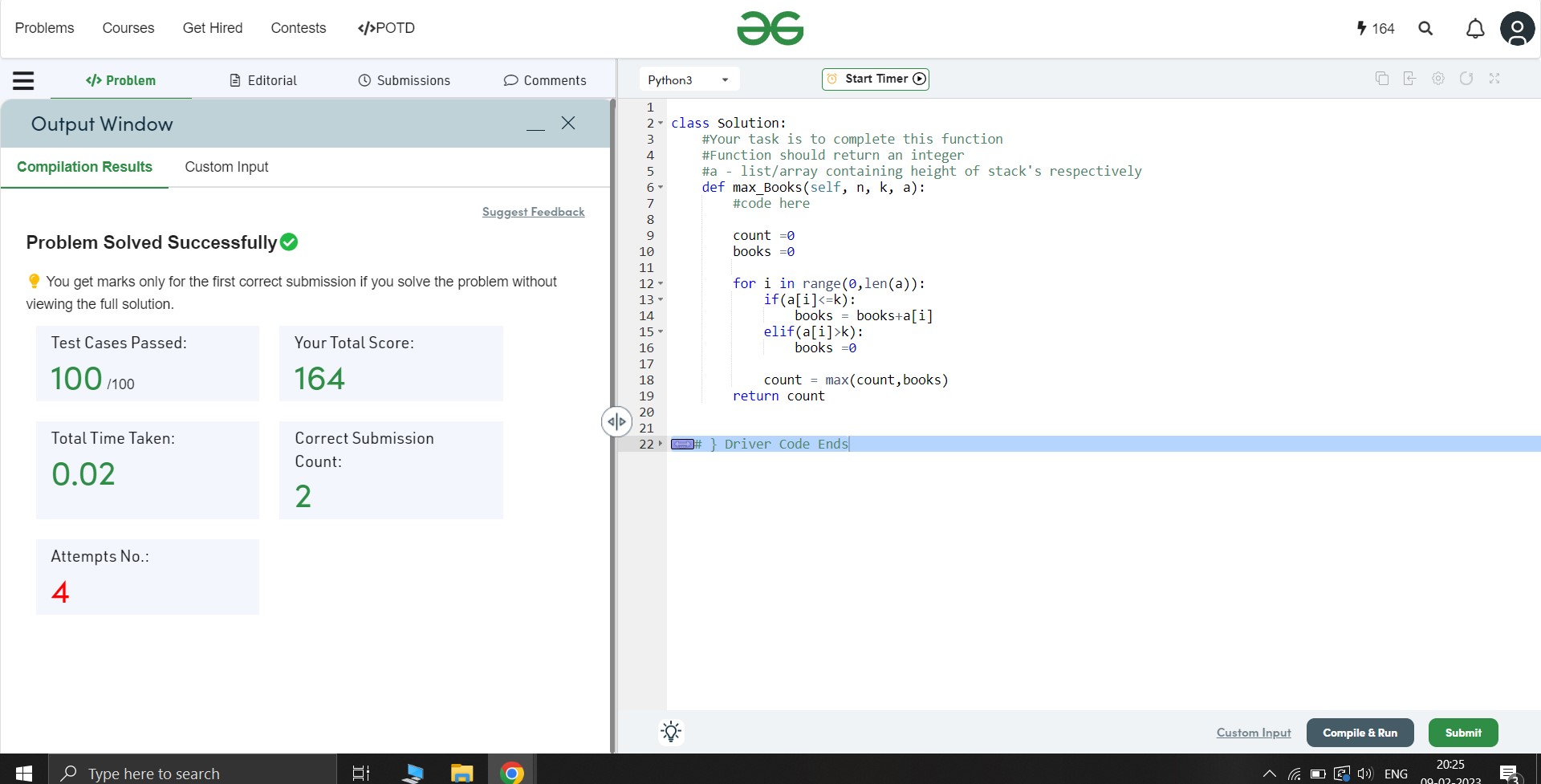Start the timer

pyautogui.click(x=876, y=79)
